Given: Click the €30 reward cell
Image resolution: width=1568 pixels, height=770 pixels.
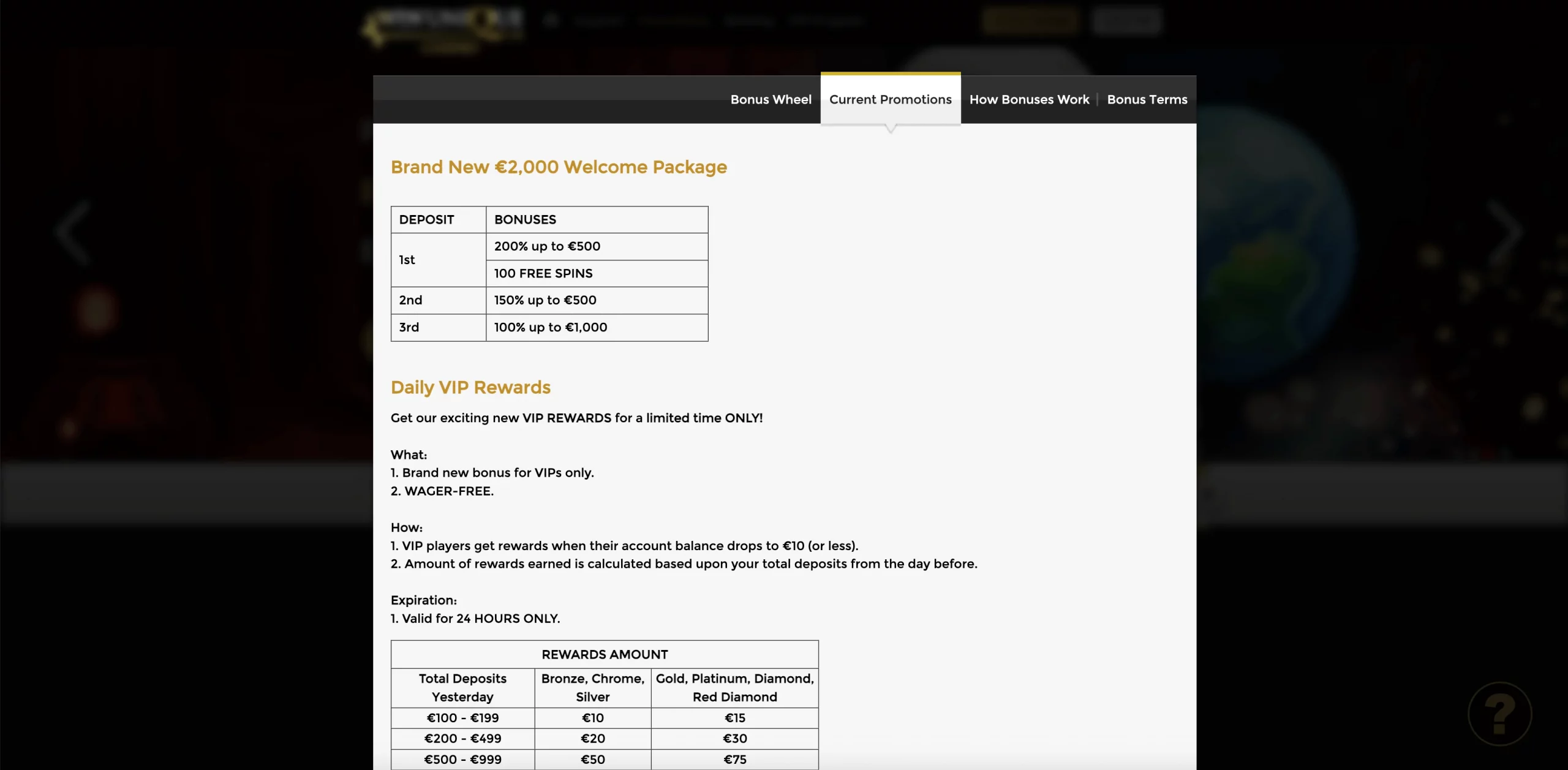Looking at the screenshot, I should click(x=734, y=739).
